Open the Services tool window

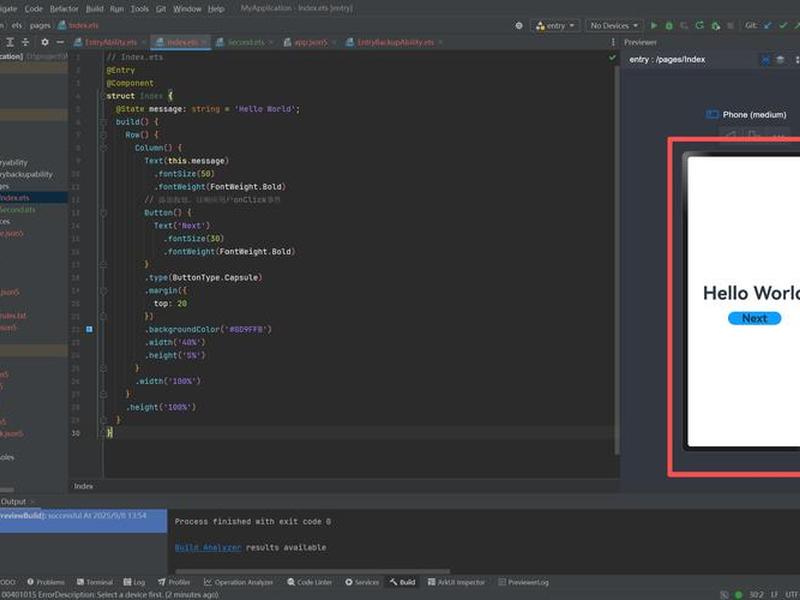coord(362,582)
